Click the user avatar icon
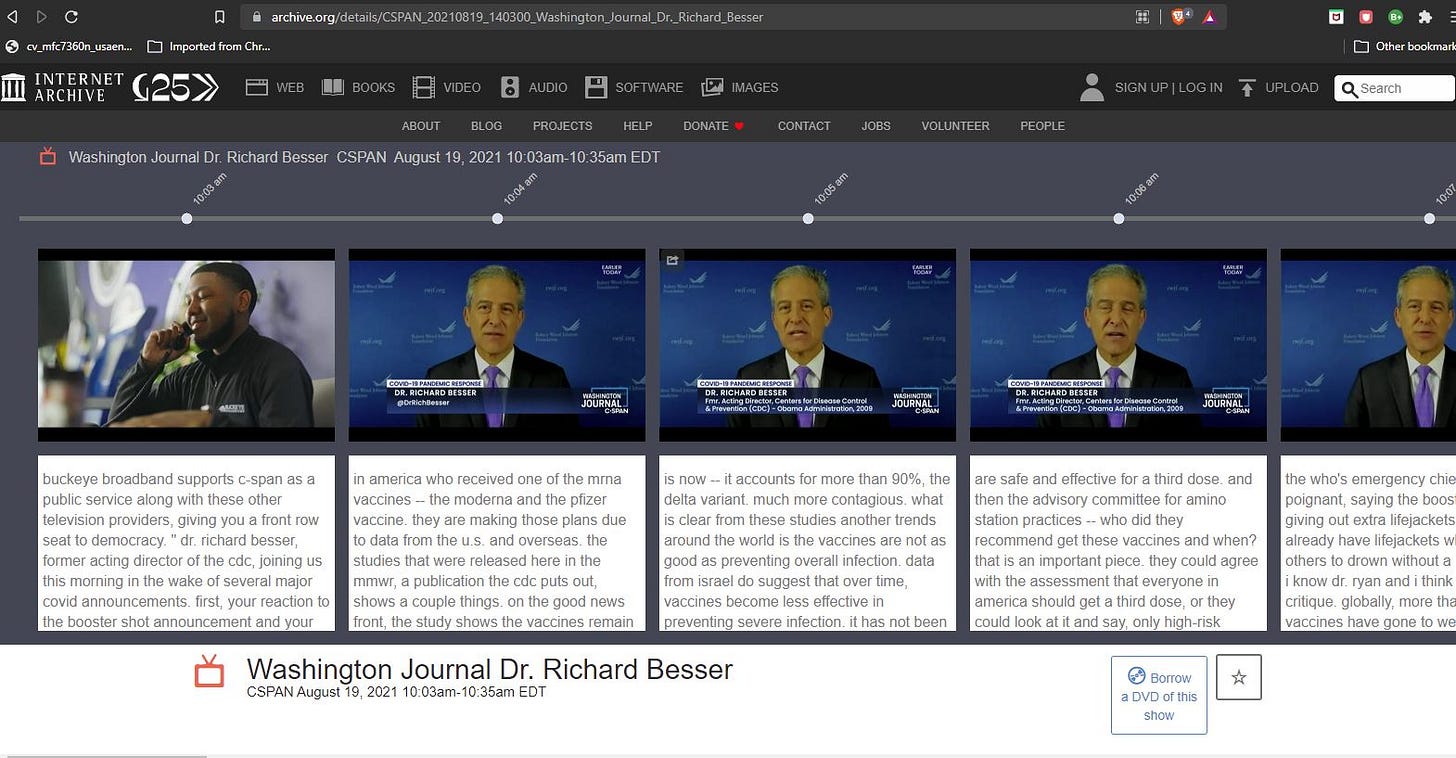The height and width of the screenshot is (758, 1456). click(x=1092, y=87)
